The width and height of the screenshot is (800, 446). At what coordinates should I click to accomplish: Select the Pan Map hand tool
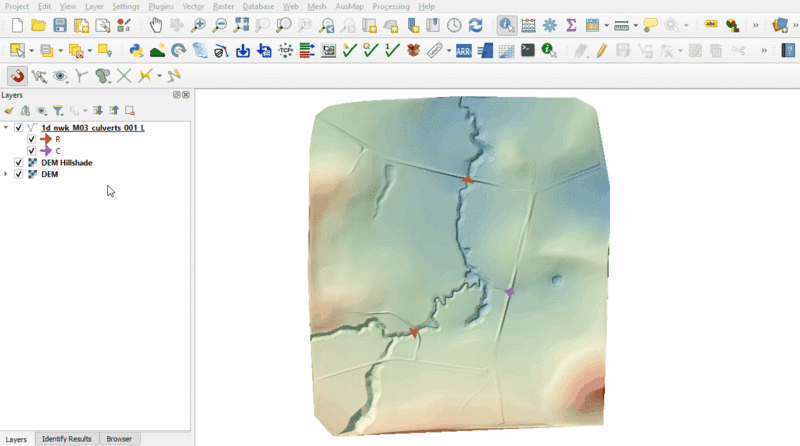157,25
